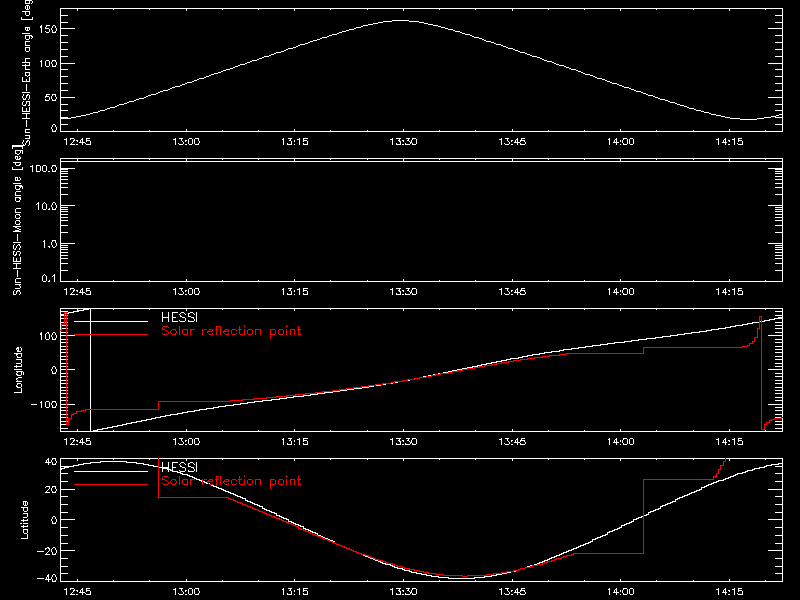
Task: Click 13:30 label under Longitude plot
Action: tap(403, 441)
